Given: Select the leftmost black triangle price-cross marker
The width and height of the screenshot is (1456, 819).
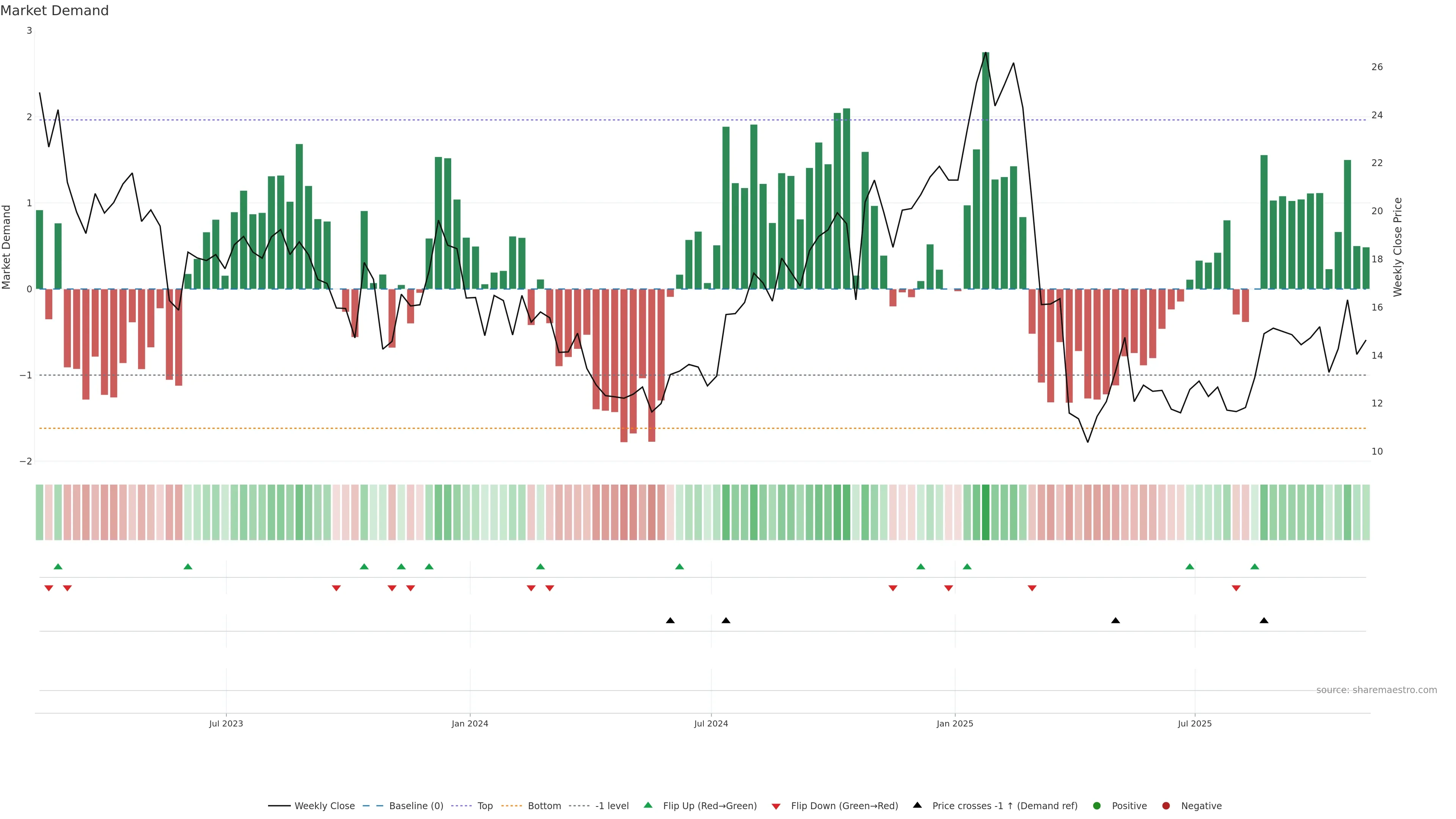Looking at the screenshot, I should tap(670, 621).
